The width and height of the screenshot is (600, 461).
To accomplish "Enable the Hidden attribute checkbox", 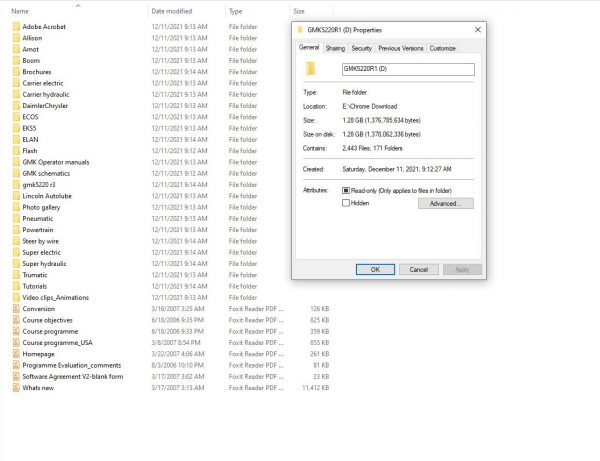I will [x=346, y=203].
